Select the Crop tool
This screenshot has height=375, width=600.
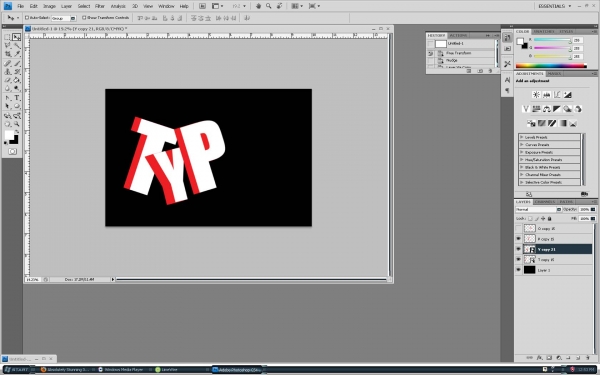7,54
